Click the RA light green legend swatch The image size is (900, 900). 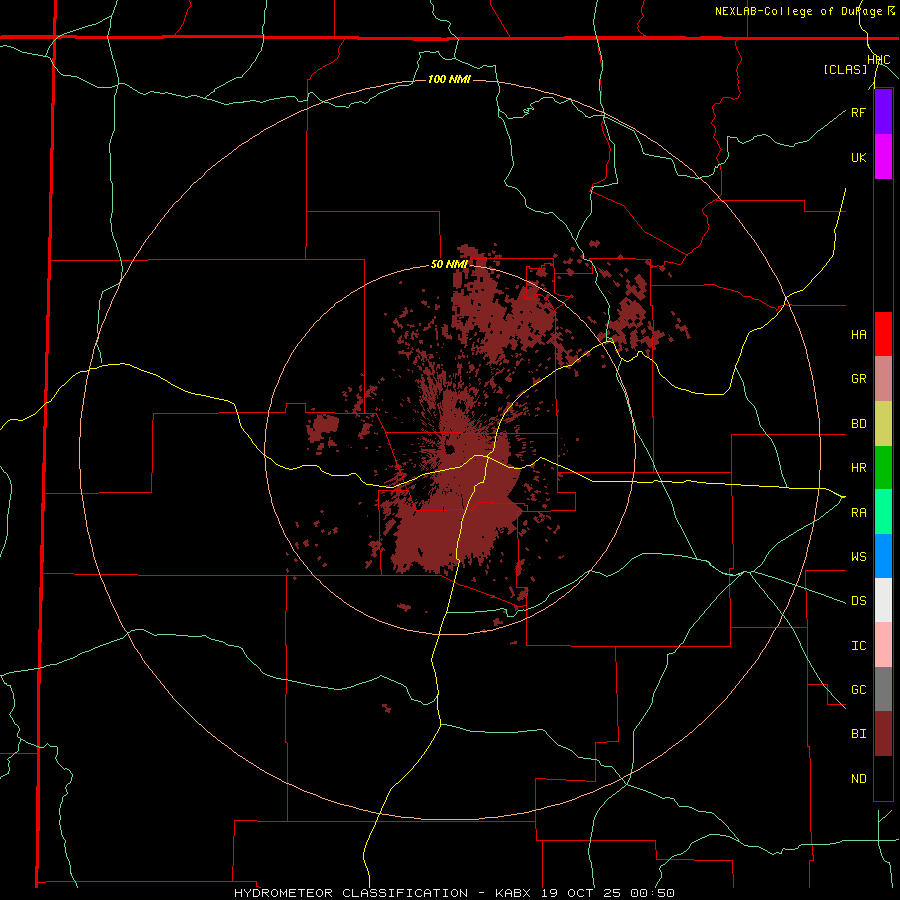883,512
